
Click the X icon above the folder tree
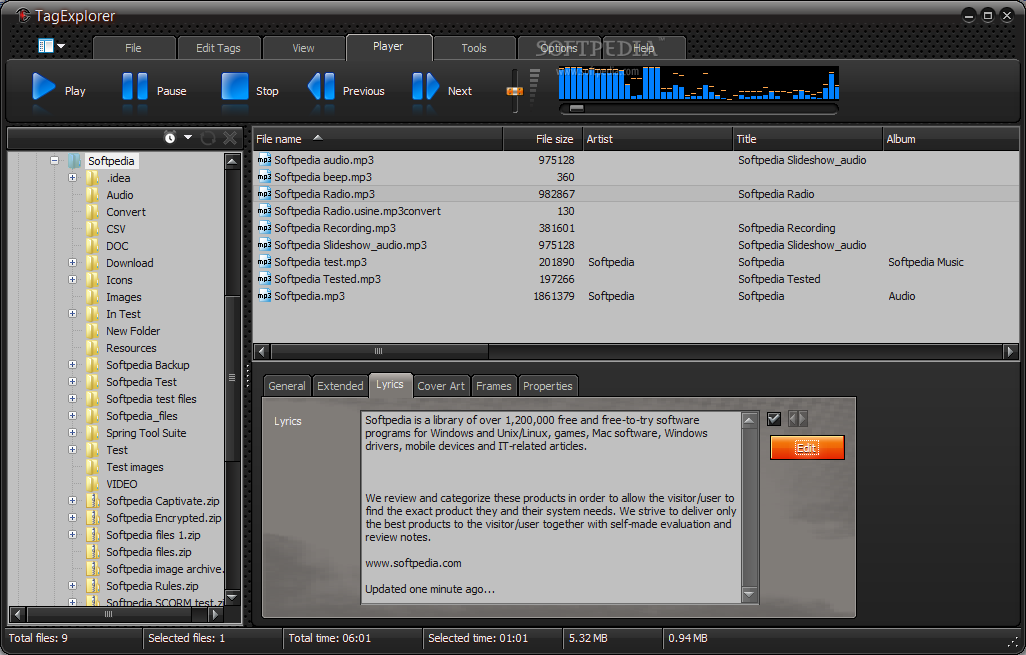230,137
